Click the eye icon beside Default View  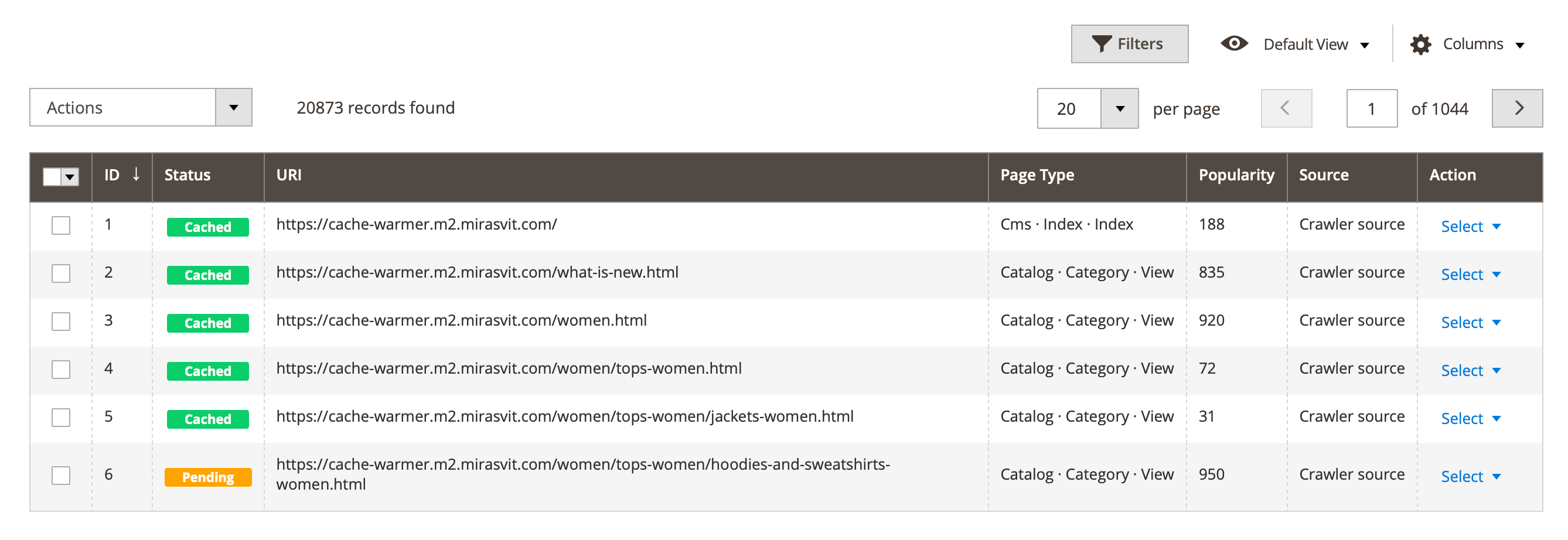click(x=1234, y=43)
